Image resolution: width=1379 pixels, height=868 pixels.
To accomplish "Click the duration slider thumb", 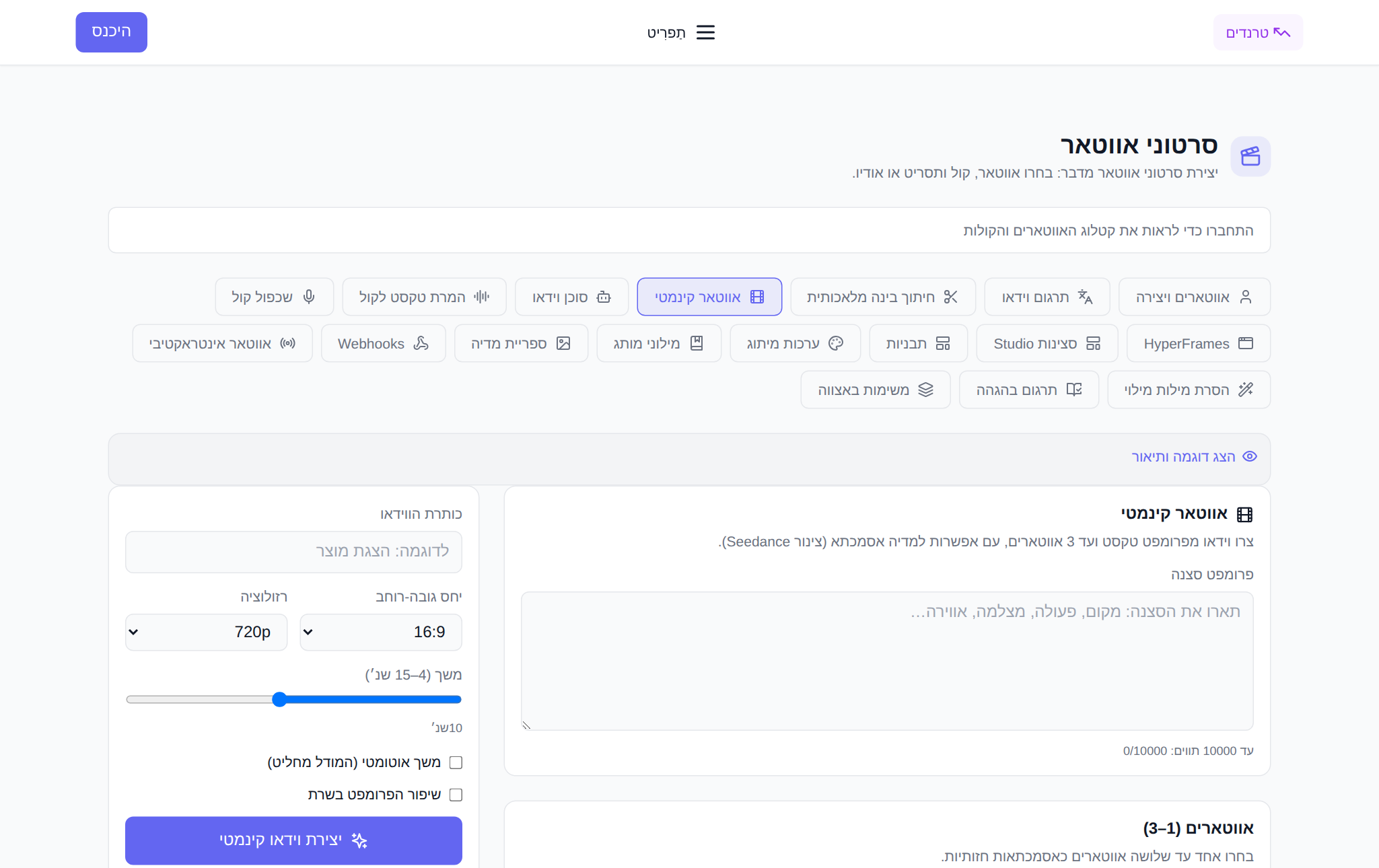I will pos(279,699).
